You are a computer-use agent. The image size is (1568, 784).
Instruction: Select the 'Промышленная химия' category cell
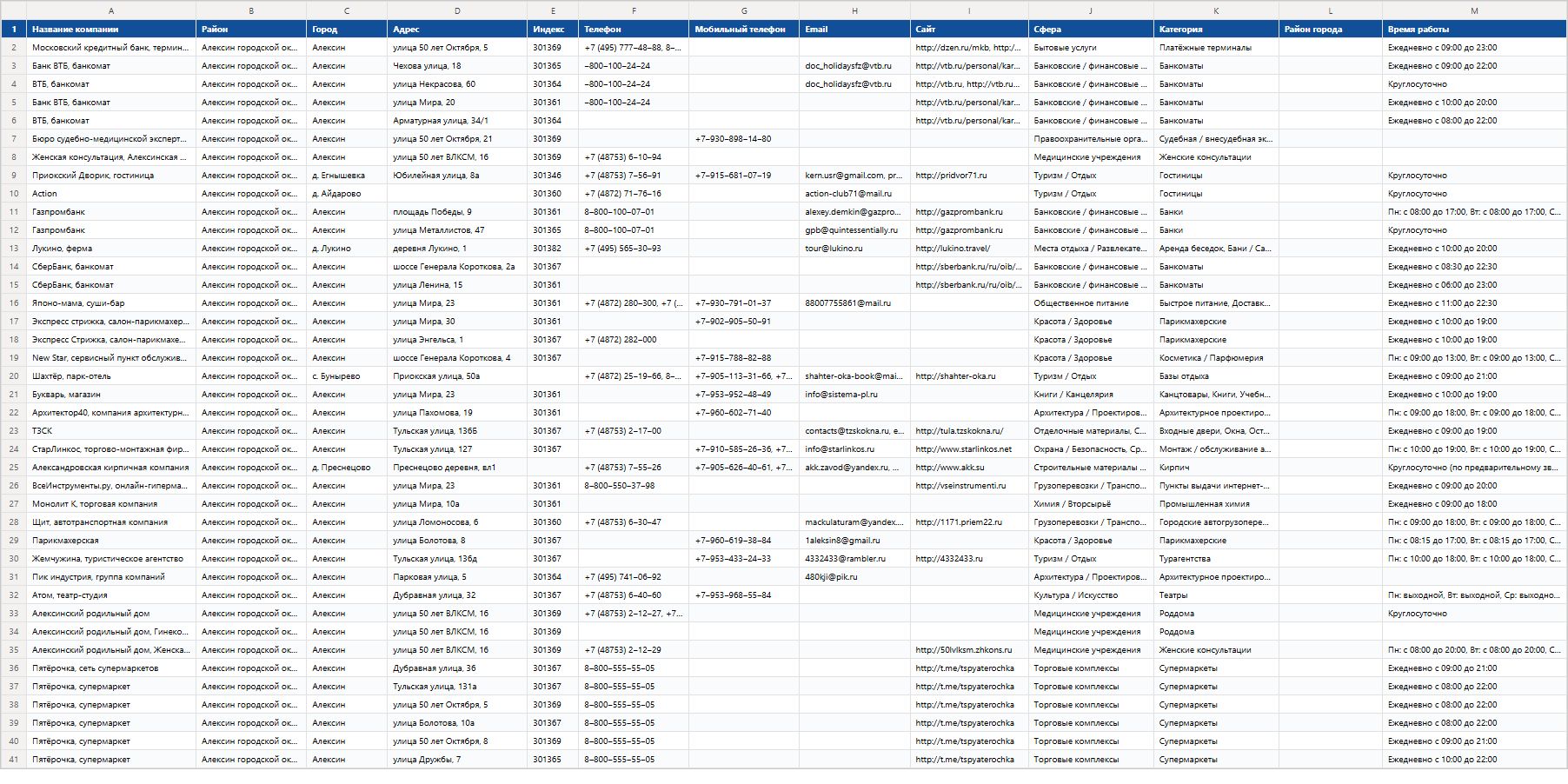pos(1216,504)
